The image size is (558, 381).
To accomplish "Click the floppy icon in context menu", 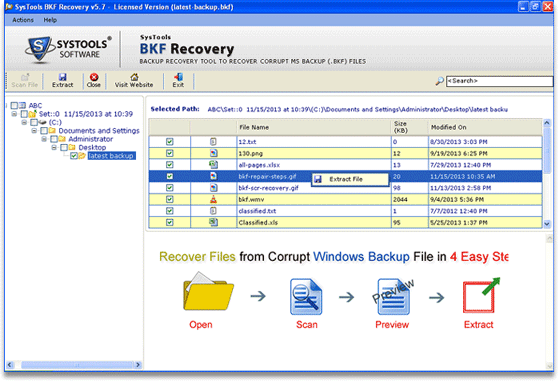I will coord(318,179).
